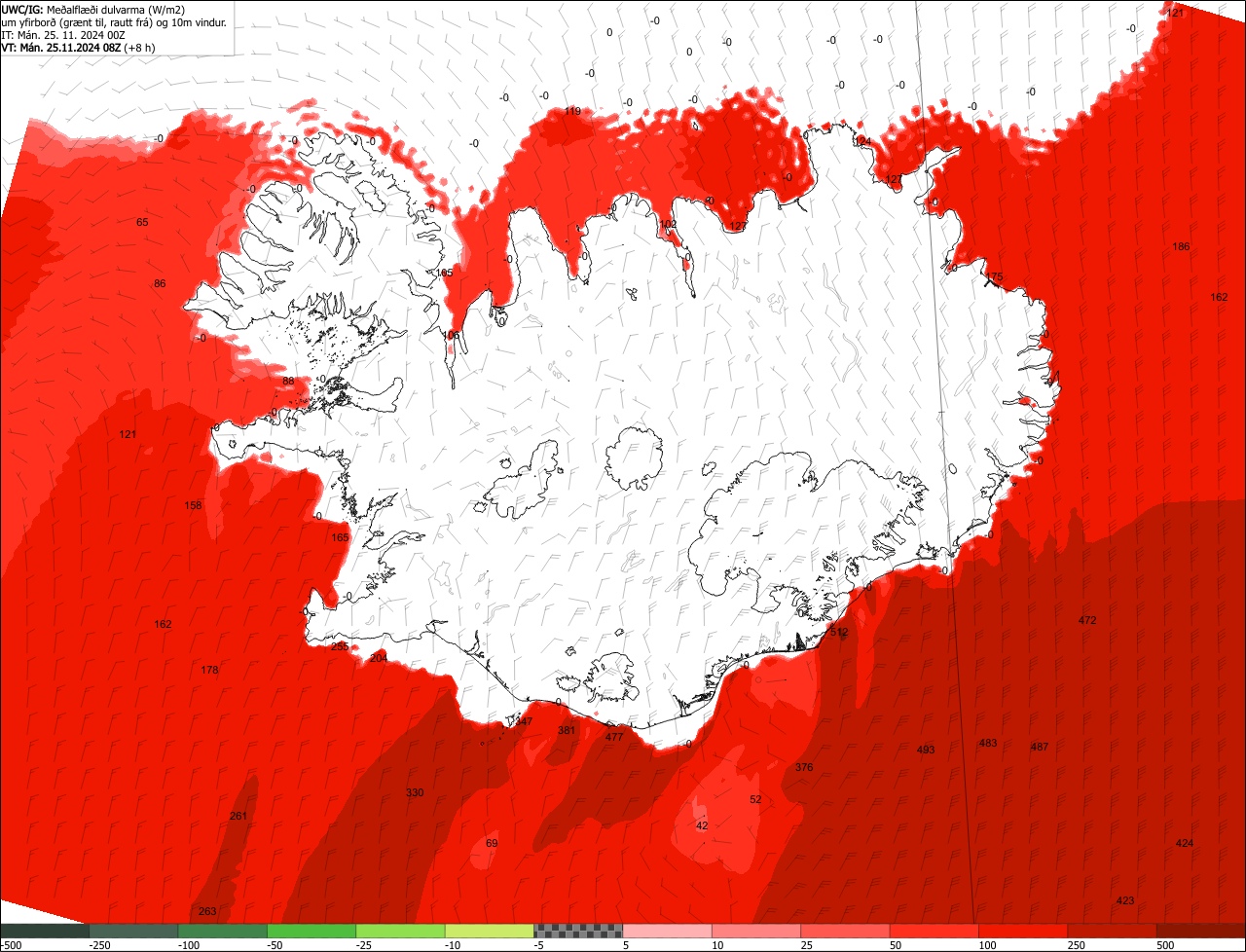The width and height of the screenshot is (1246, 952).
Task: Click the map value '477' on the south coast
Action: pos(614,737)
